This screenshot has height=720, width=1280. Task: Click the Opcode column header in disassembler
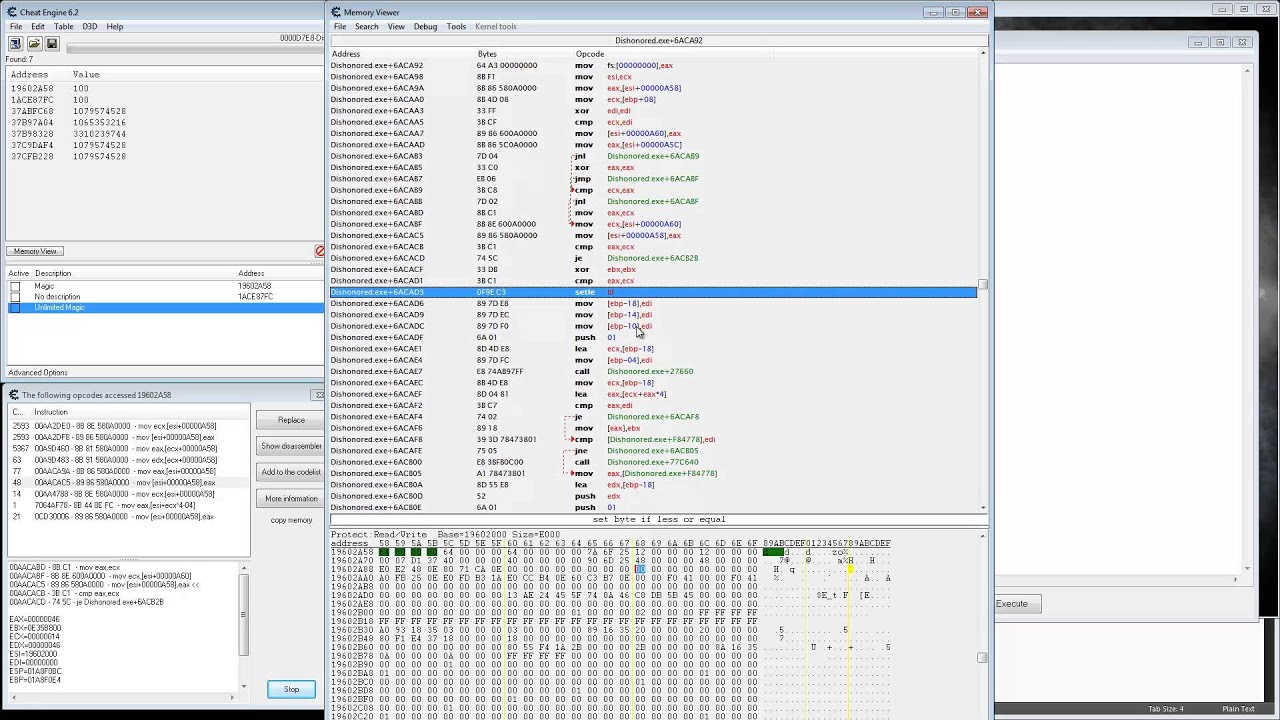pos(589,54)
